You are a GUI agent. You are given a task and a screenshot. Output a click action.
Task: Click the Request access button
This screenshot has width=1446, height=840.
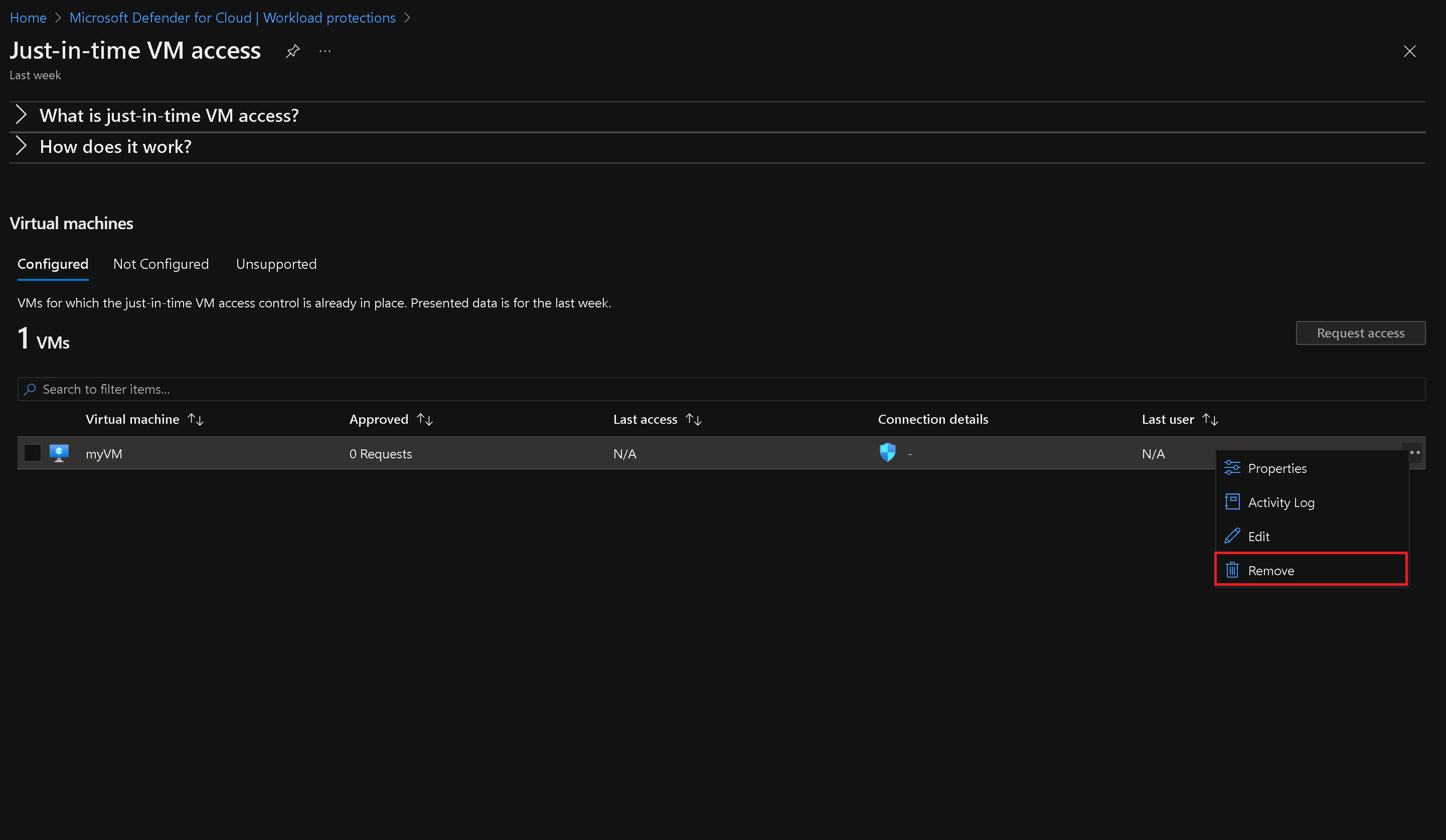(x=1360, y=333)
